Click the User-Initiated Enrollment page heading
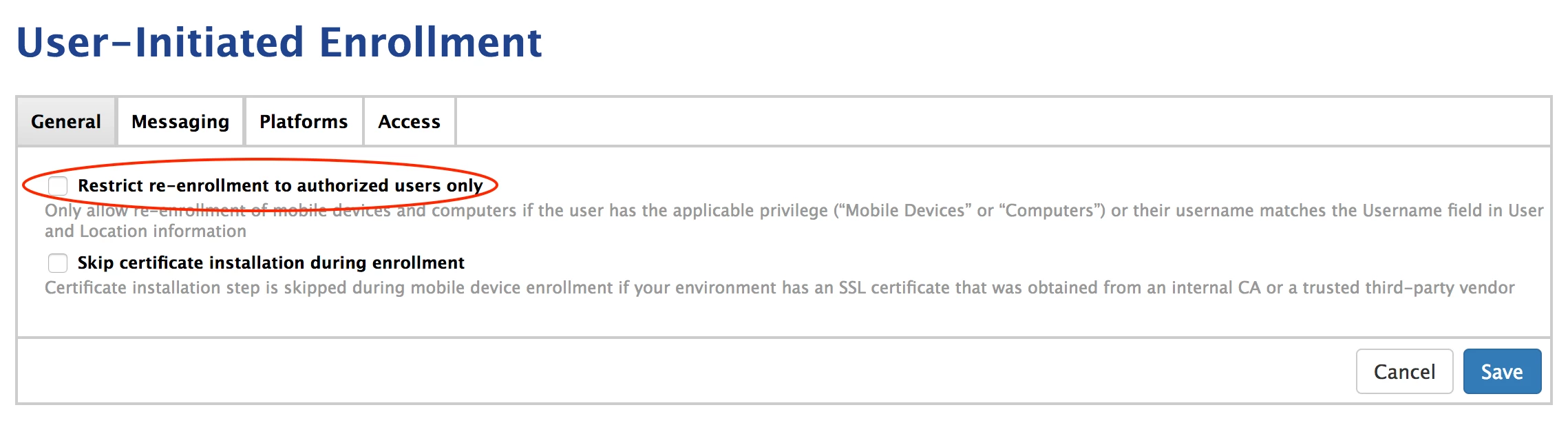Image resolution: width=1568 pixels, height=423 pixels. (279, 42)
